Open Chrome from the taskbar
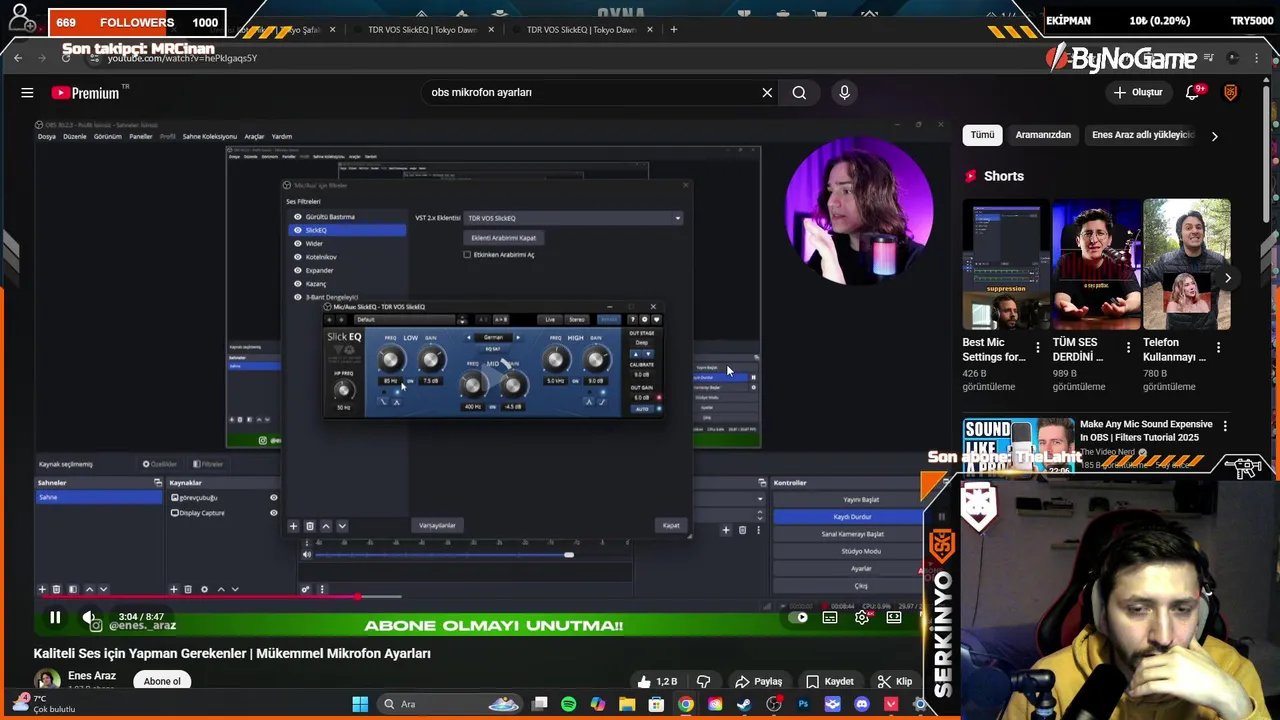 click(x=685, y=704)
